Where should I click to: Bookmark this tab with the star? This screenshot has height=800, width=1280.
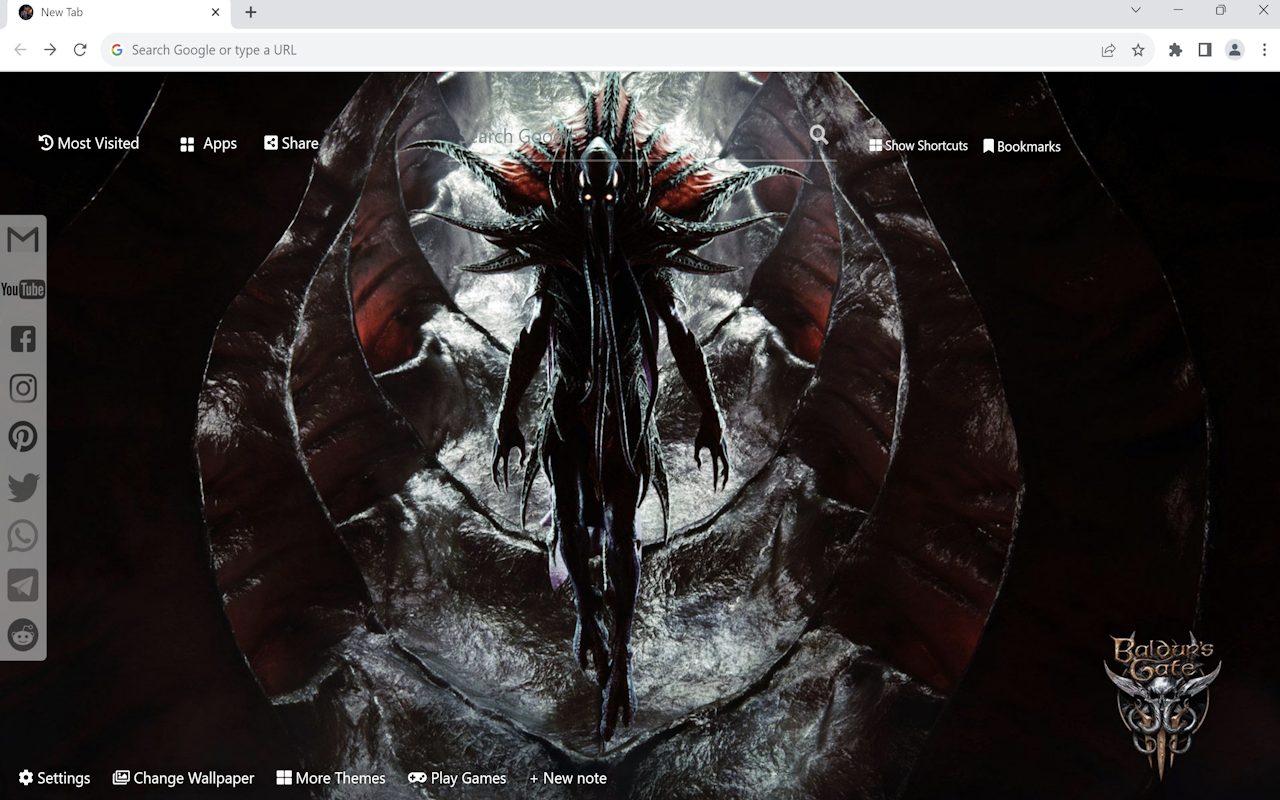pos(1138,50)
